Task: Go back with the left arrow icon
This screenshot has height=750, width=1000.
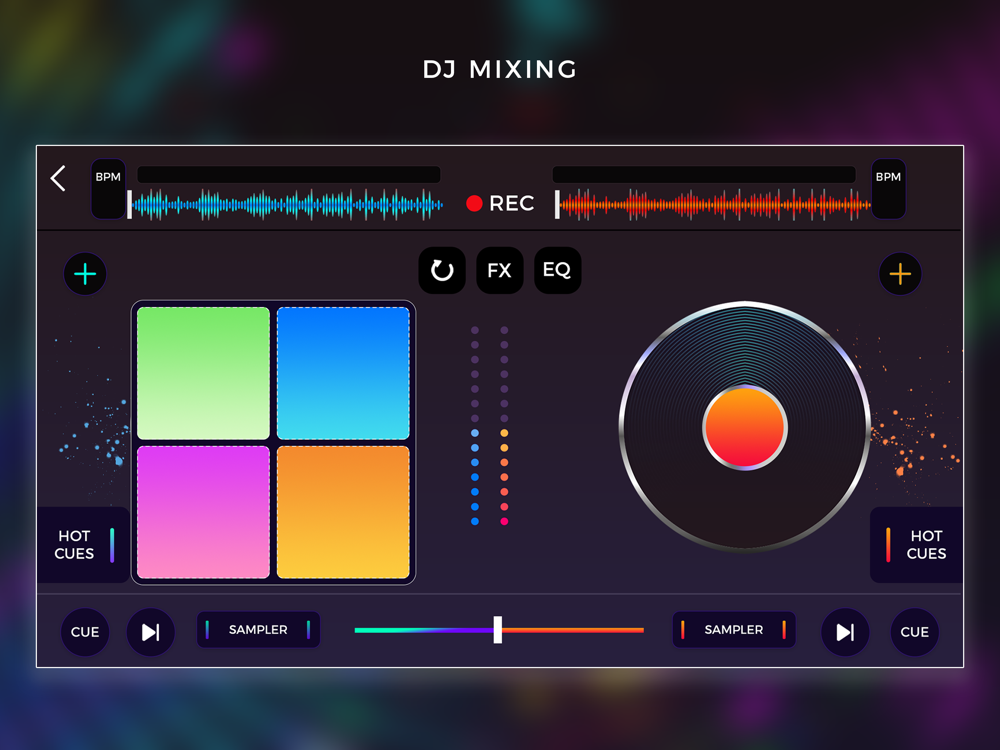Action: 58,179
